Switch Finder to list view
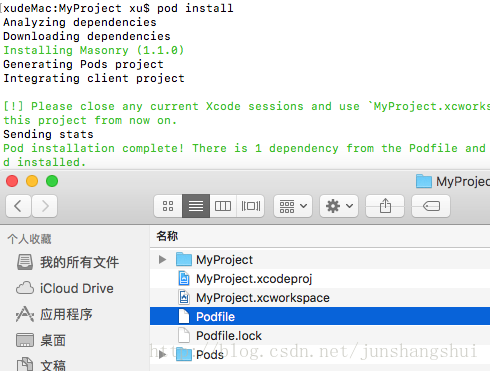The image size is (490, 371). [196, 206]
